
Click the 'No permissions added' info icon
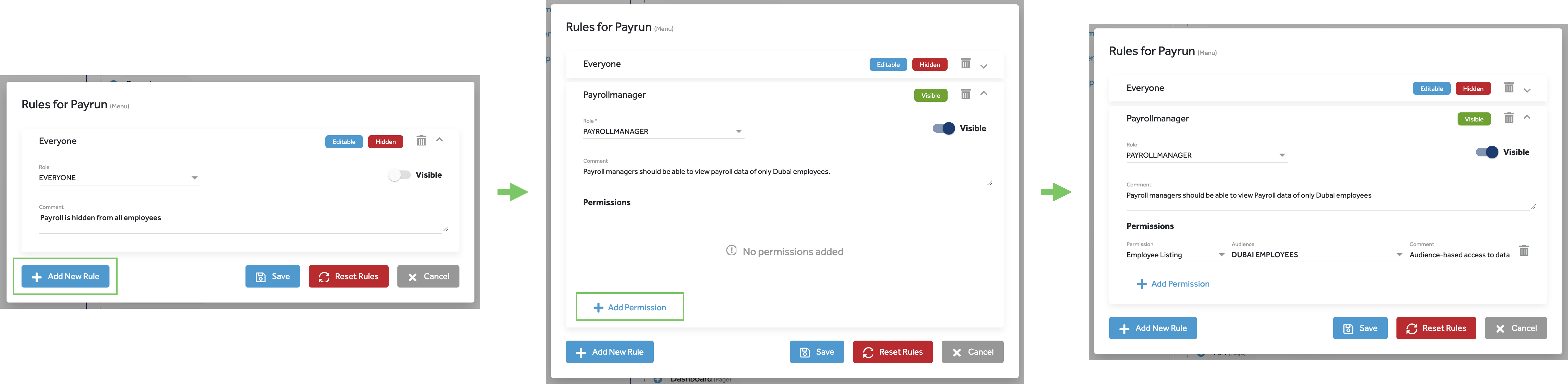pos(731,250)
